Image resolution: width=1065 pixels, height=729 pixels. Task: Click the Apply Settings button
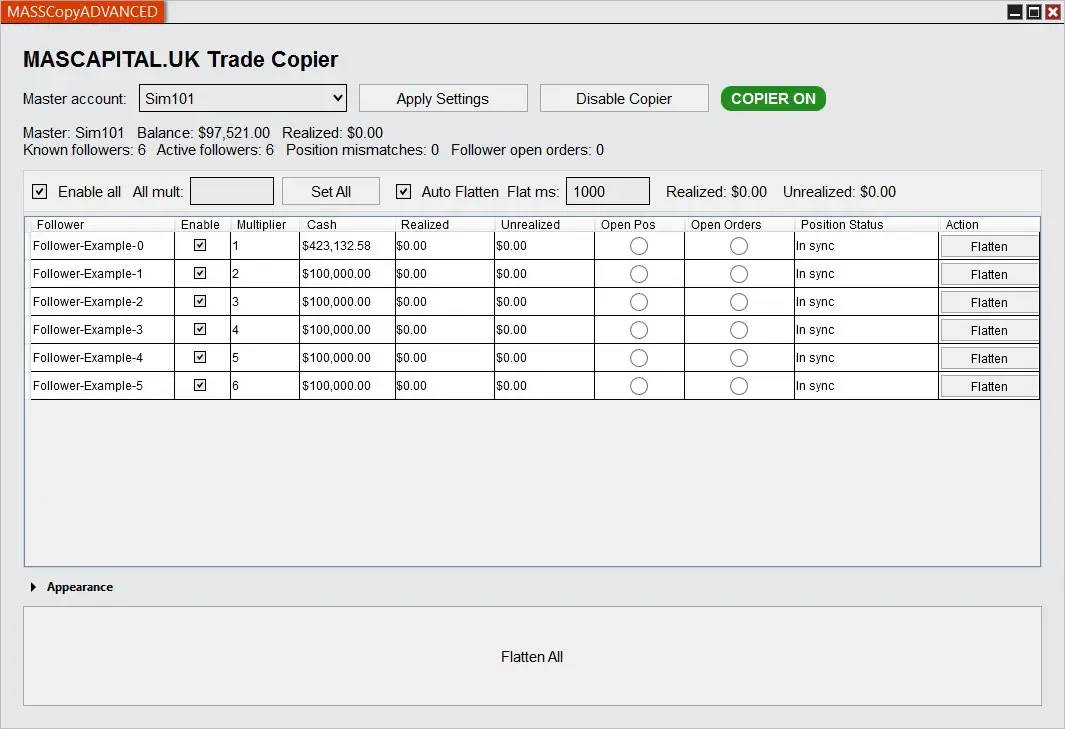point(443,99)
